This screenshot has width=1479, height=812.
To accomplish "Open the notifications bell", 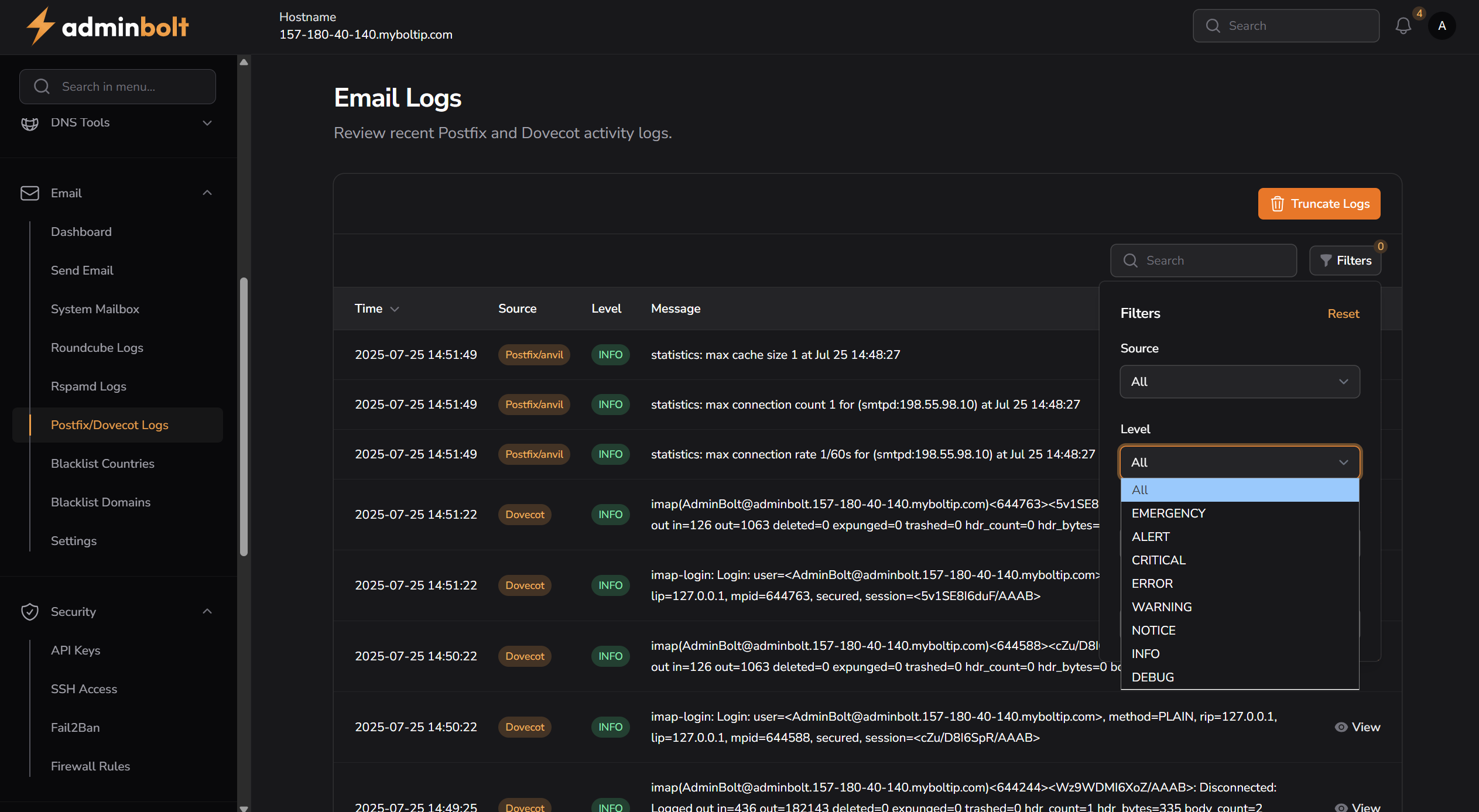I will pyautogui.click(x=1403, y=26).
